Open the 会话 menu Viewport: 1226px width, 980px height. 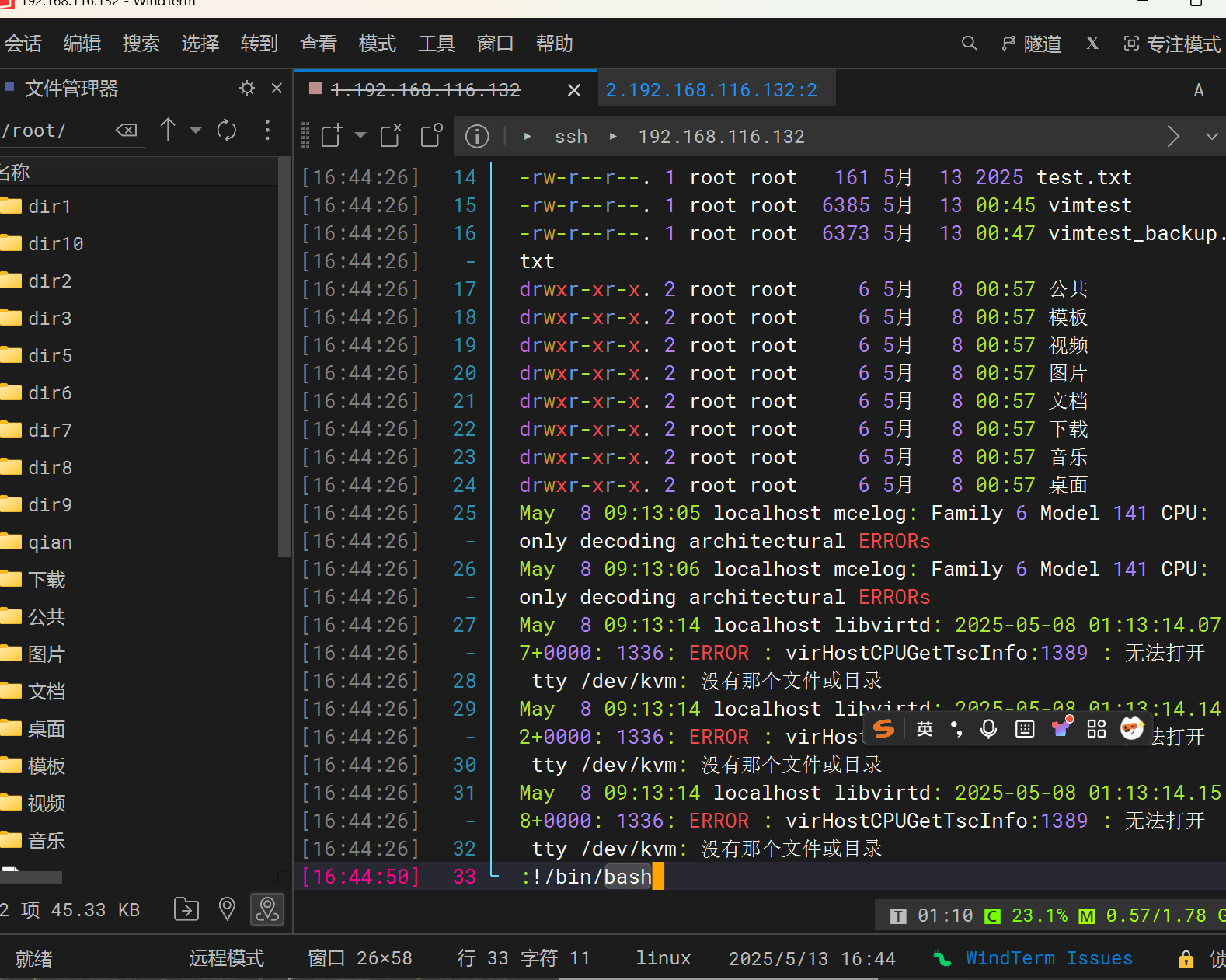pyautogui.click(x=23, y=44)
